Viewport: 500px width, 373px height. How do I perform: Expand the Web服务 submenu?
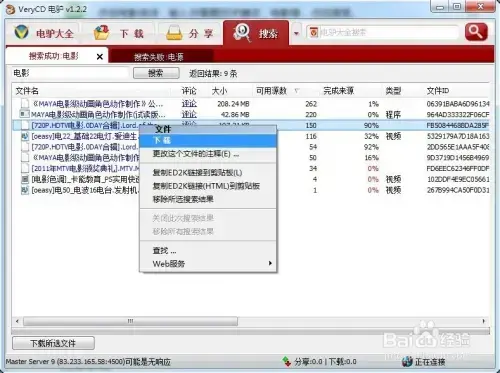pos(208,264)
